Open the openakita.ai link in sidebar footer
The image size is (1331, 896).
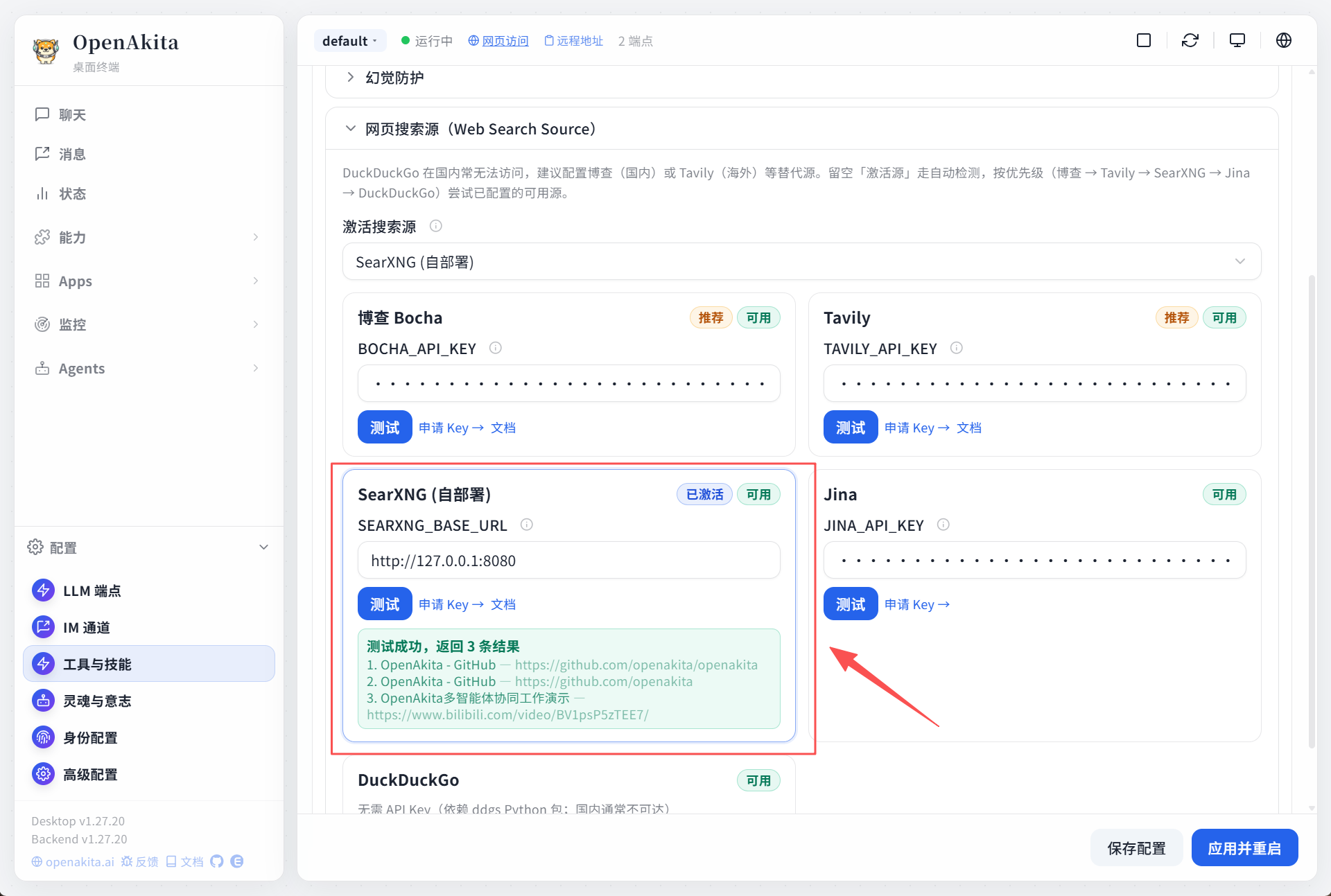[73, 861]
